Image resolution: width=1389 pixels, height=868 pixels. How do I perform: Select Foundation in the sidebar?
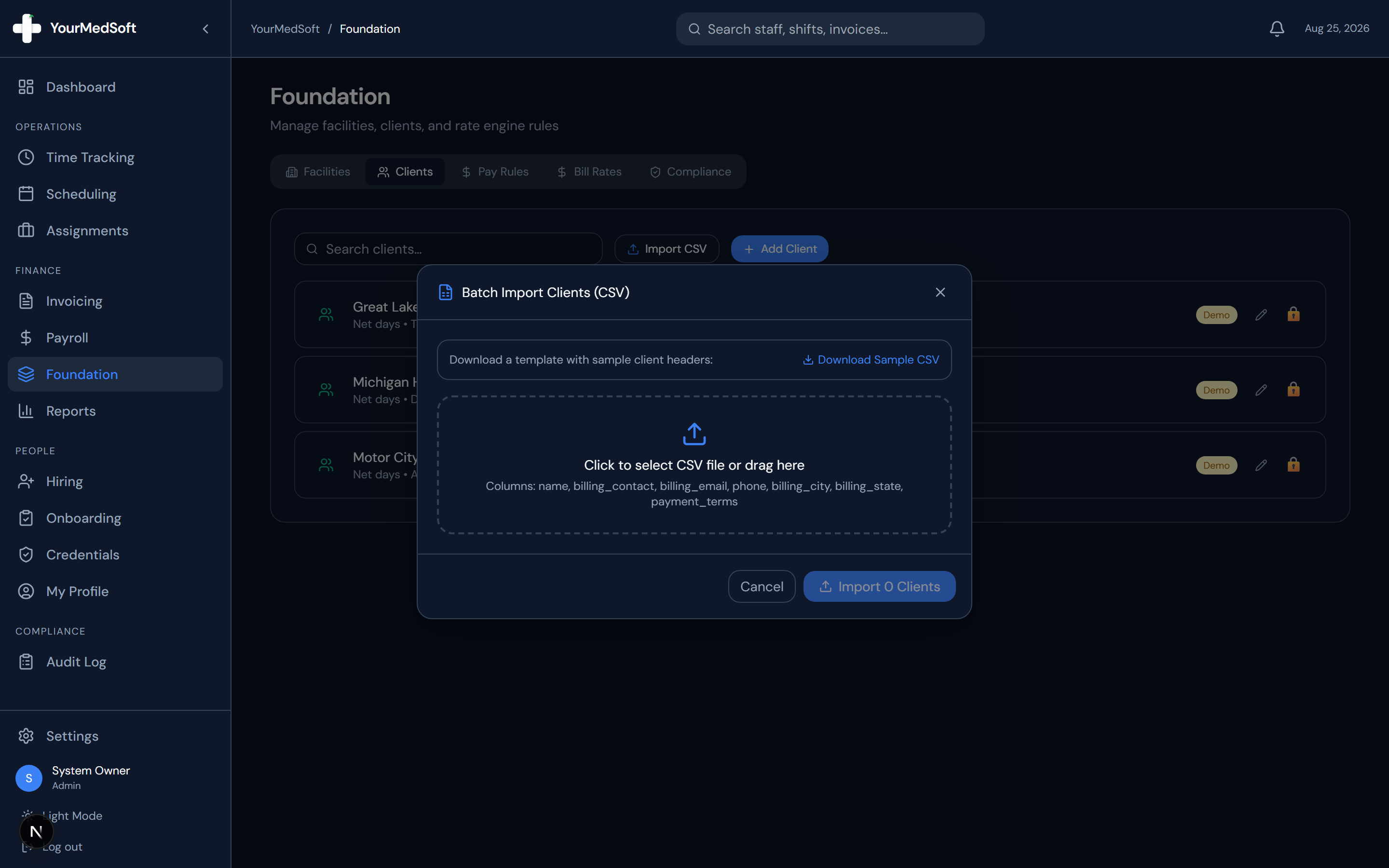(x=115, y=374)
